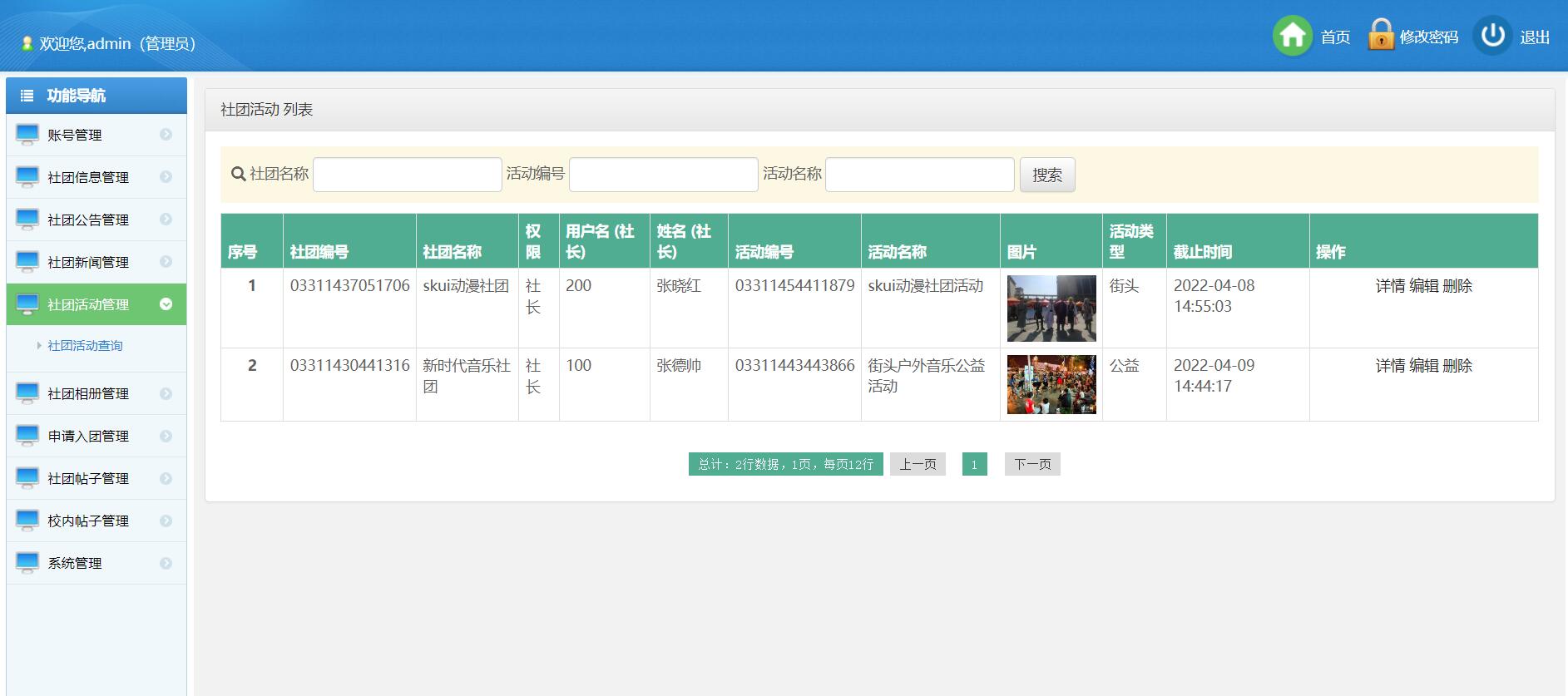Expand 申请入团管理 with its arrow
The image size is (1568, 696).
coord(166,435)
